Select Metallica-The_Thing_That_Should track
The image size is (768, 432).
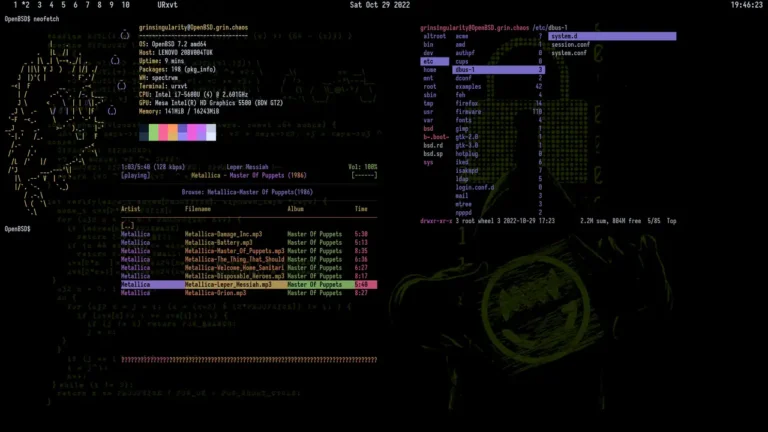coord(234,259)
